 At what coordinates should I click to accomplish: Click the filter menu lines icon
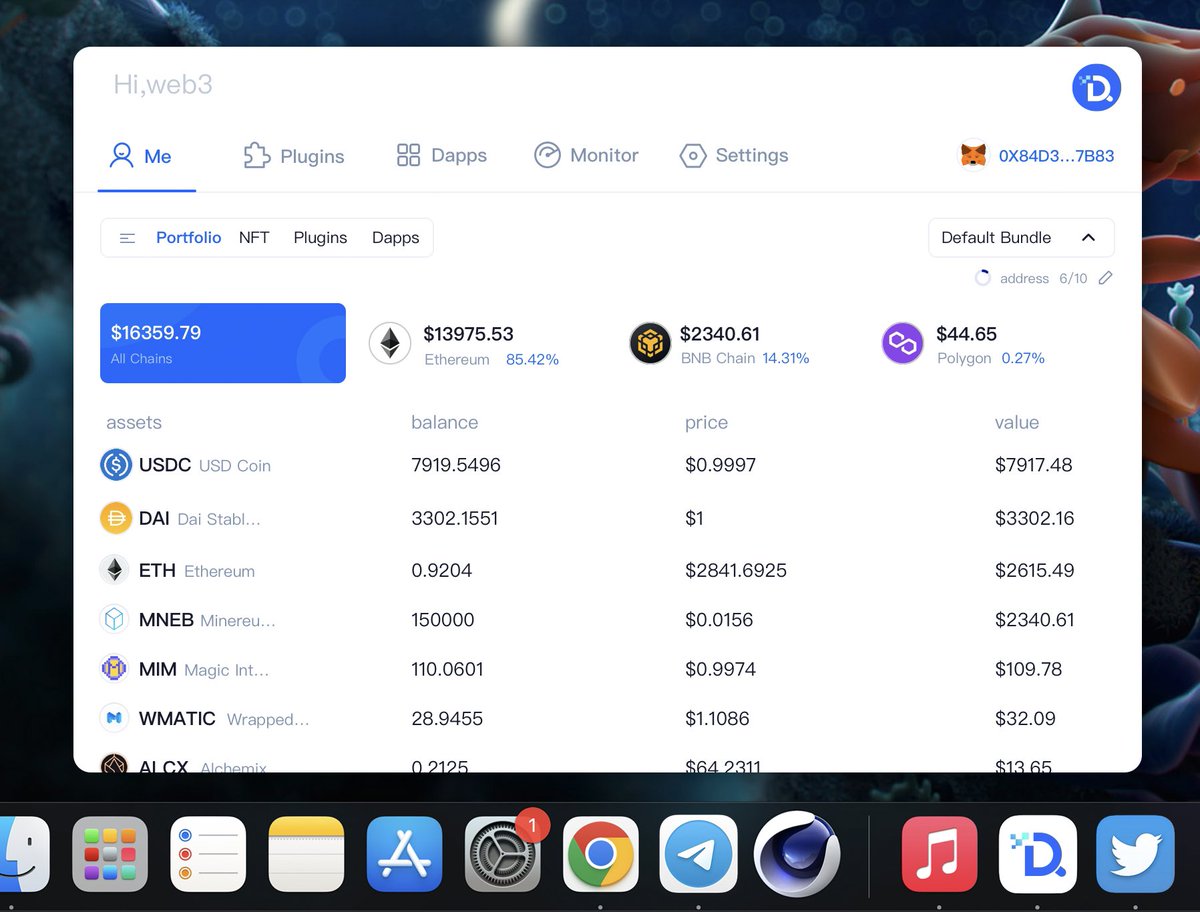(127, 238)
